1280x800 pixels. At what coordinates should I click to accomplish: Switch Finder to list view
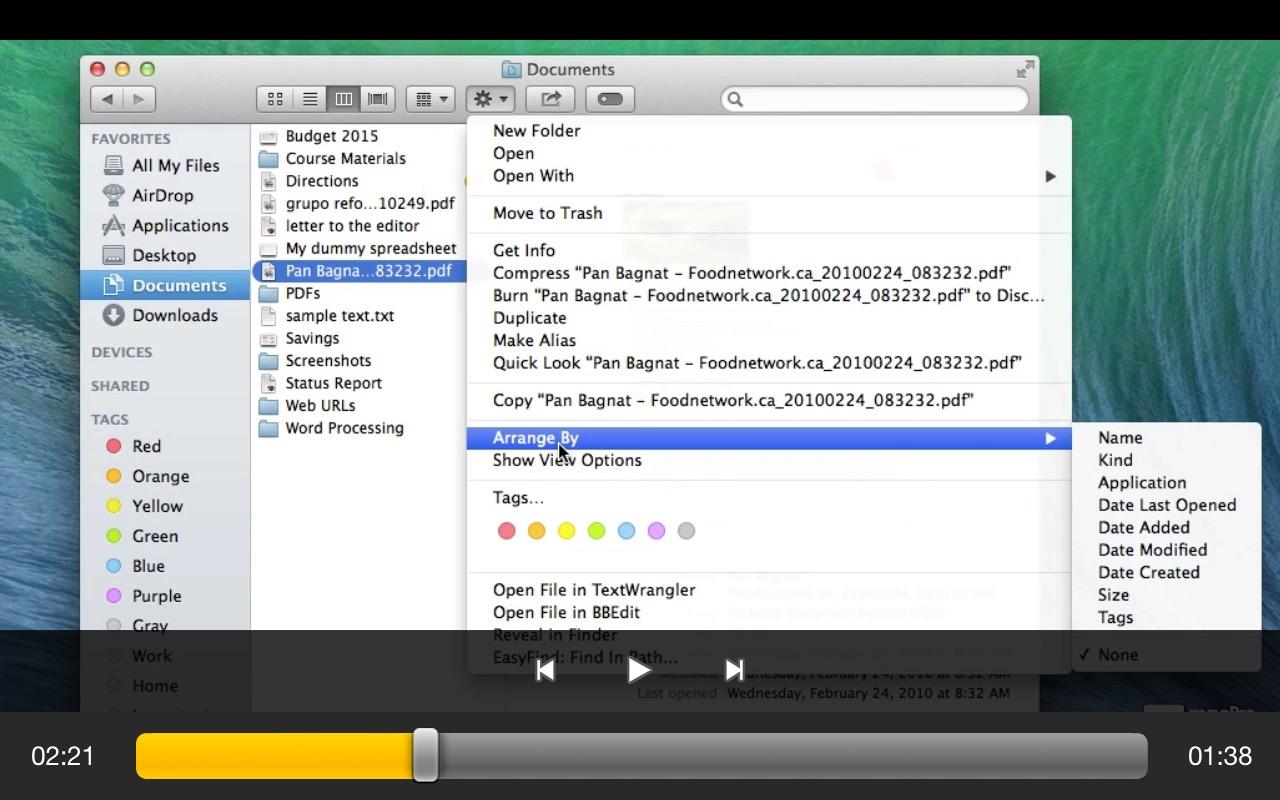310,99
